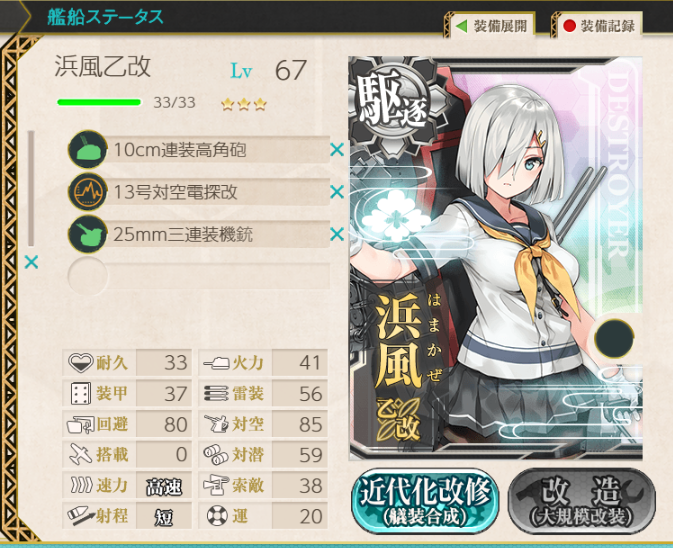Open the 装備記録 tab
673x548 pixels.
click(x=597, y=26)
